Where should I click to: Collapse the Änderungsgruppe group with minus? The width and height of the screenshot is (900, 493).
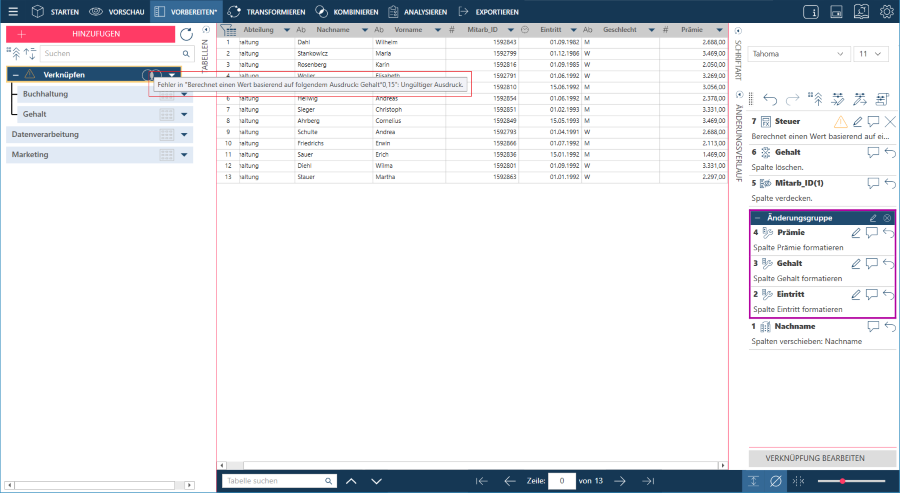tap(757, 218)
